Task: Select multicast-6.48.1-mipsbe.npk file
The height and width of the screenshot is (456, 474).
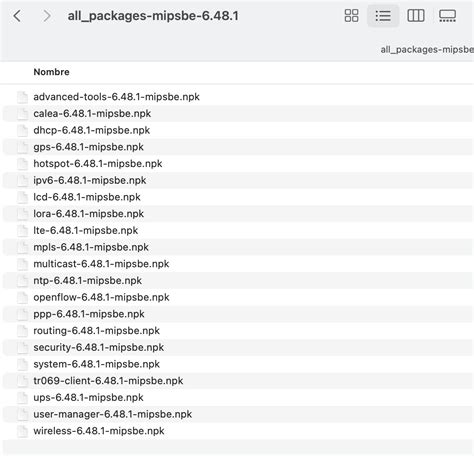Action: (101, 264)
